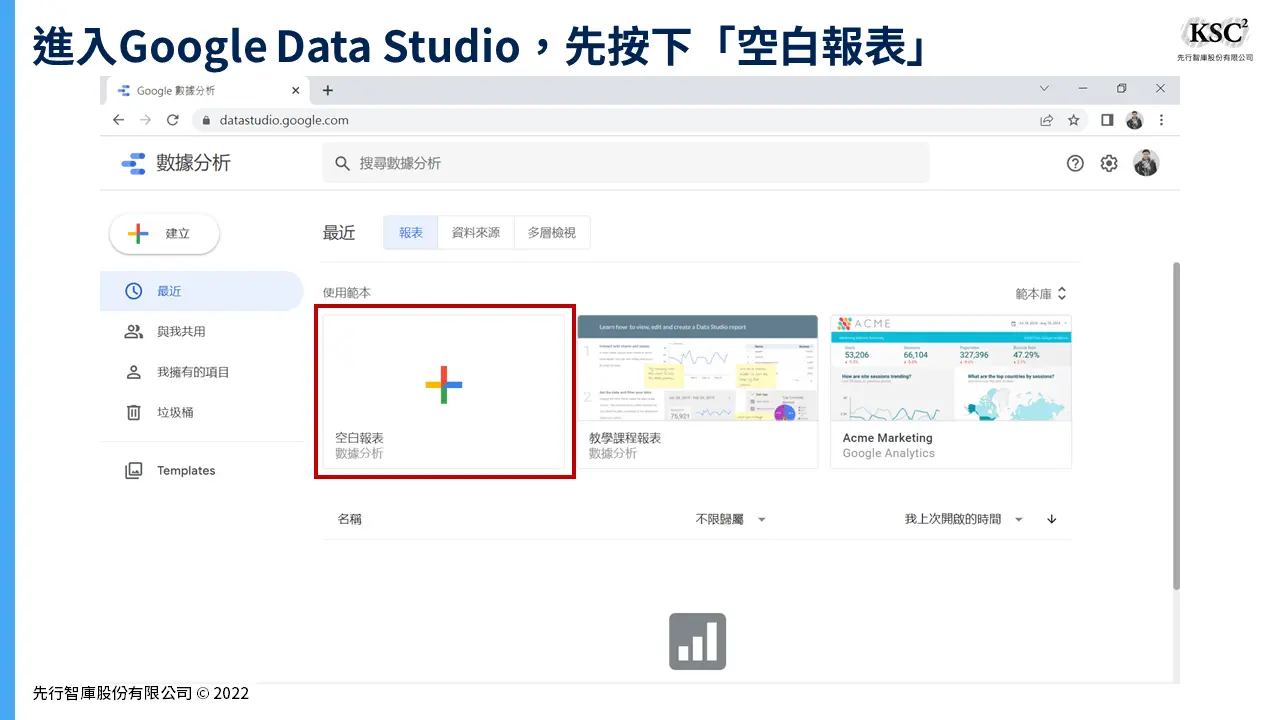Open Templates in the sidebar
This screenshot has width=1280, height=720.
[201, 470]
